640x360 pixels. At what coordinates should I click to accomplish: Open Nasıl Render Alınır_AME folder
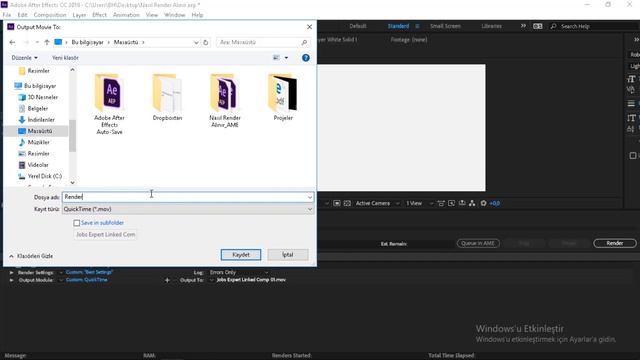pyautogui.click(x=225, y=100)
